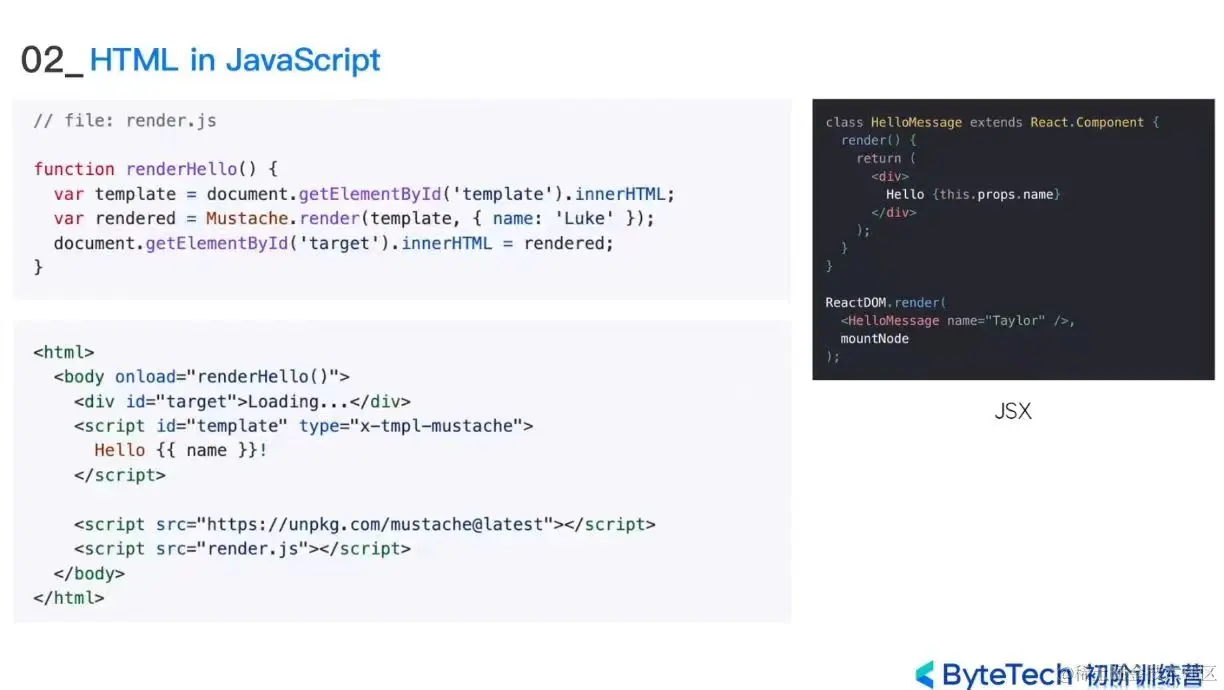This screenshot has height=690, width=1224.
Task: Click the 'var rendered = Mustache.render' line
Action: (355, 218)
